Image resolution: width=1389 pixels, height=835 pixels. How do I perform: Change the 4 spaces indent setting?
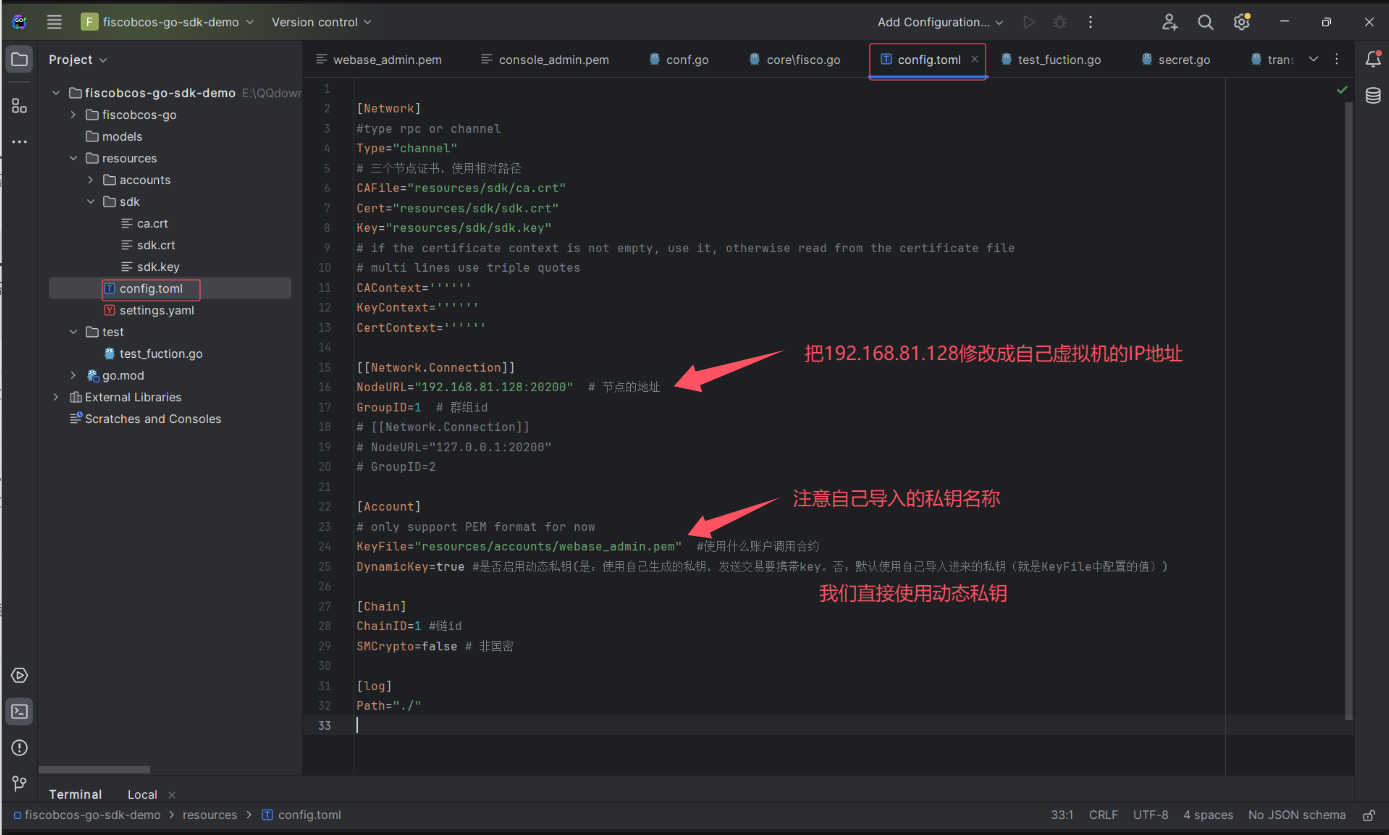click(1208, 815)
